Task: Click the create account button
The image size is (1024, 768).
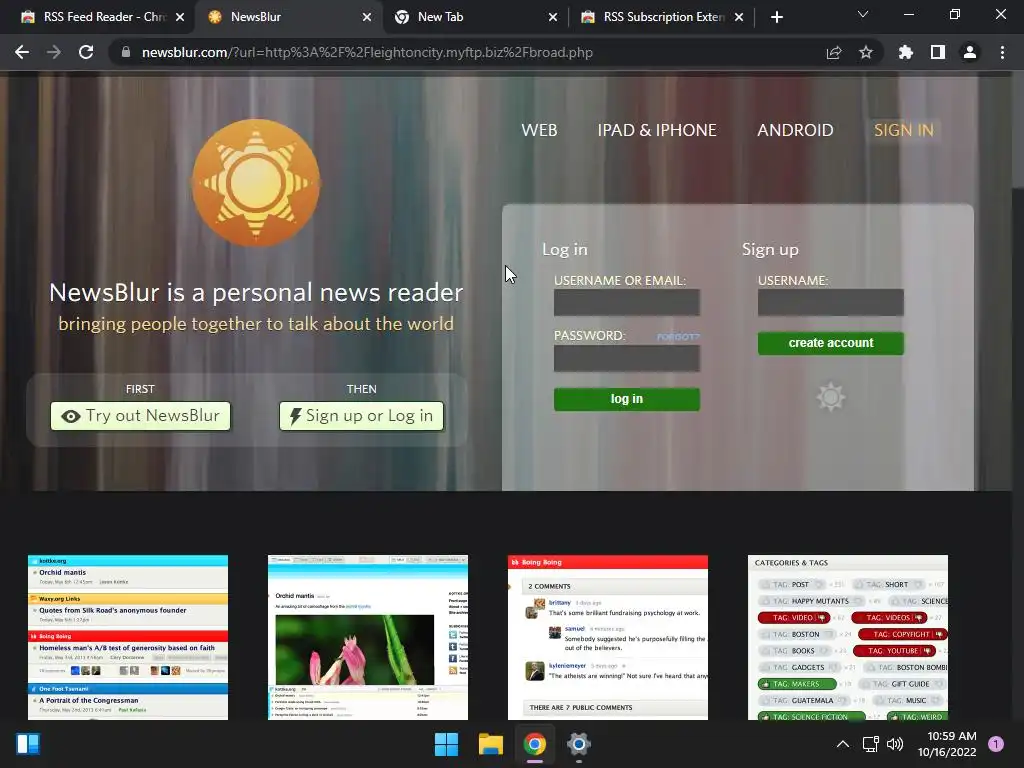Action: 831,343
